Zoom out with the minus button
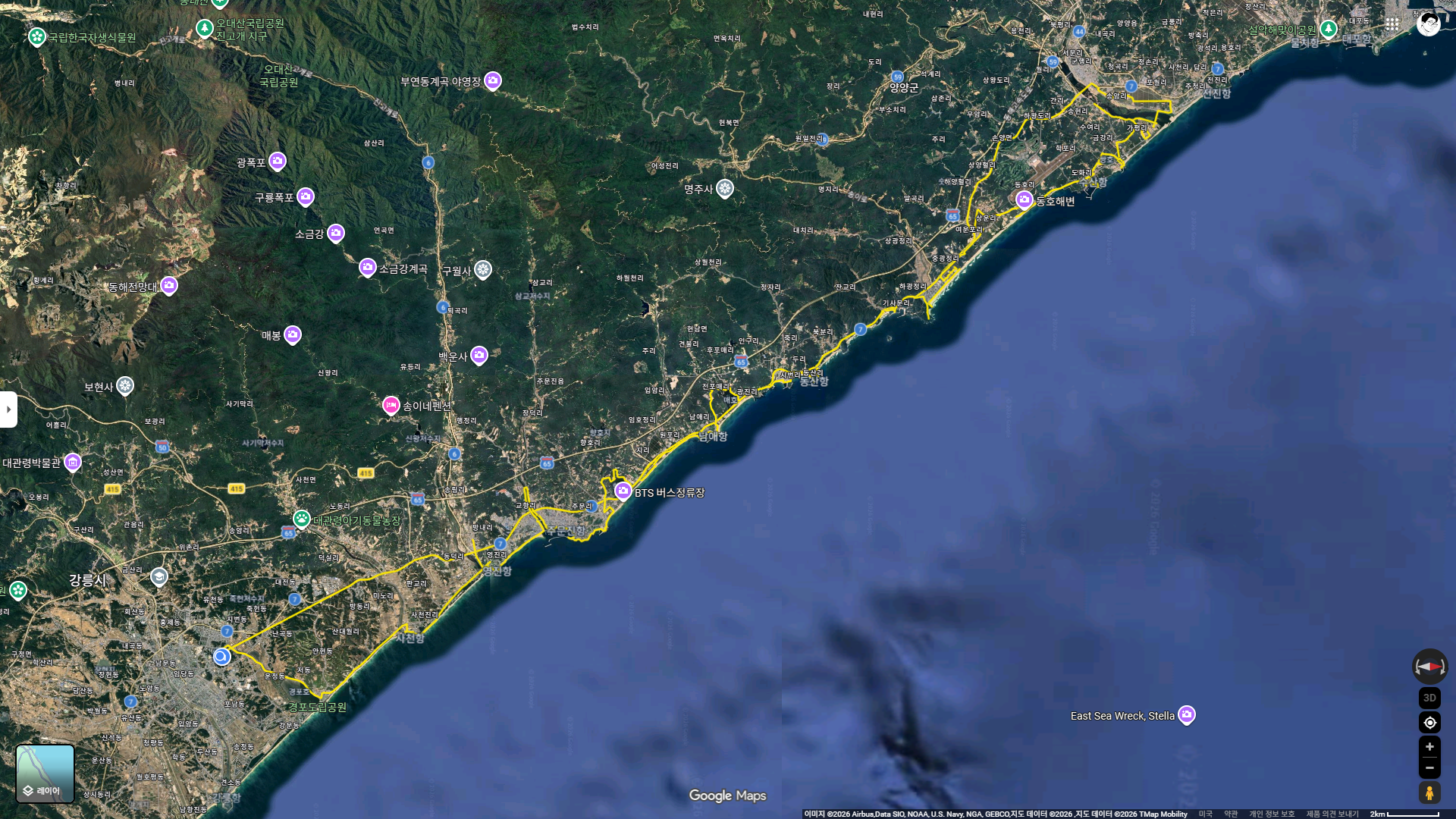 [1429, 768]
